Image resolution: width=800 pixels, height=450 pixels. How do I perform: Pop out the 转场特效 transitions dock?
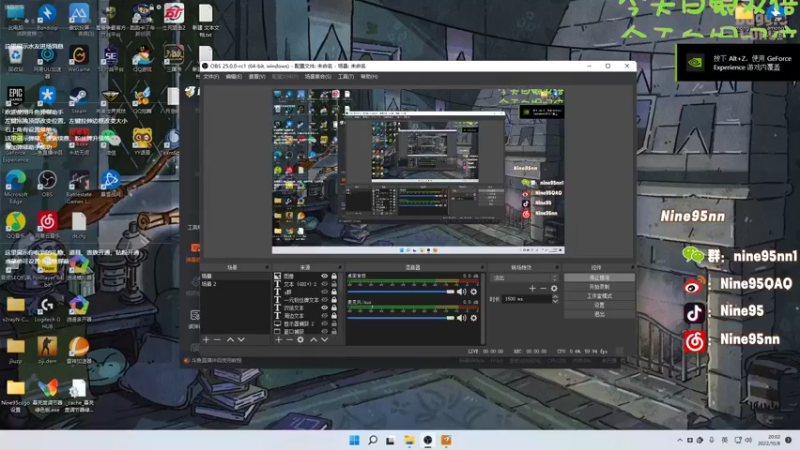point(557,267)
